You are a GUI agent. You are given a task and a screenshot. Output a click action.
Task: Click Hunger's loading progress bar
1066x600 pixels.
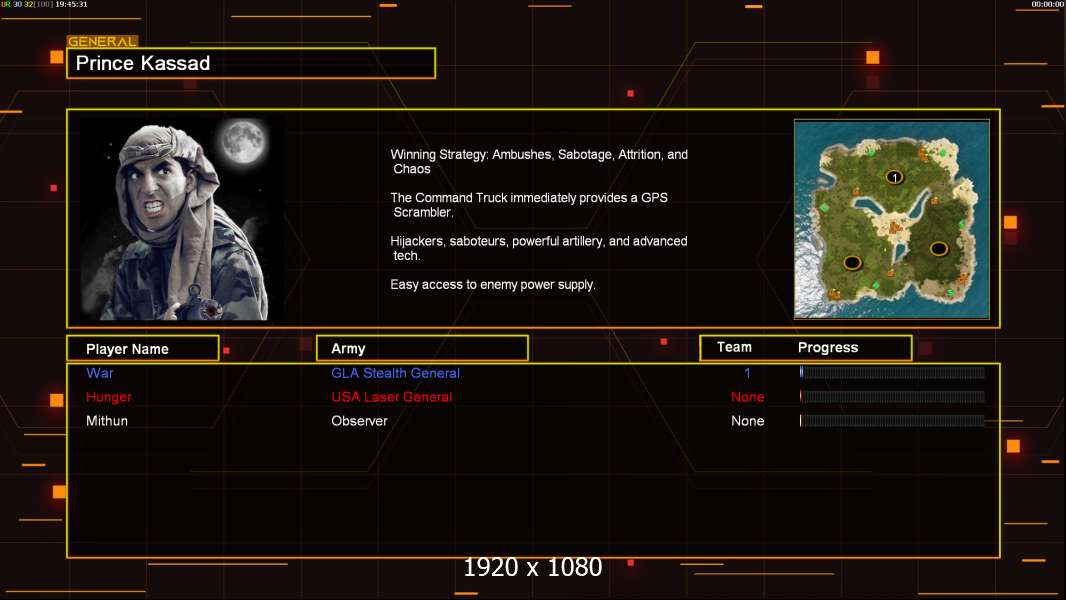[x=892, y=396]
